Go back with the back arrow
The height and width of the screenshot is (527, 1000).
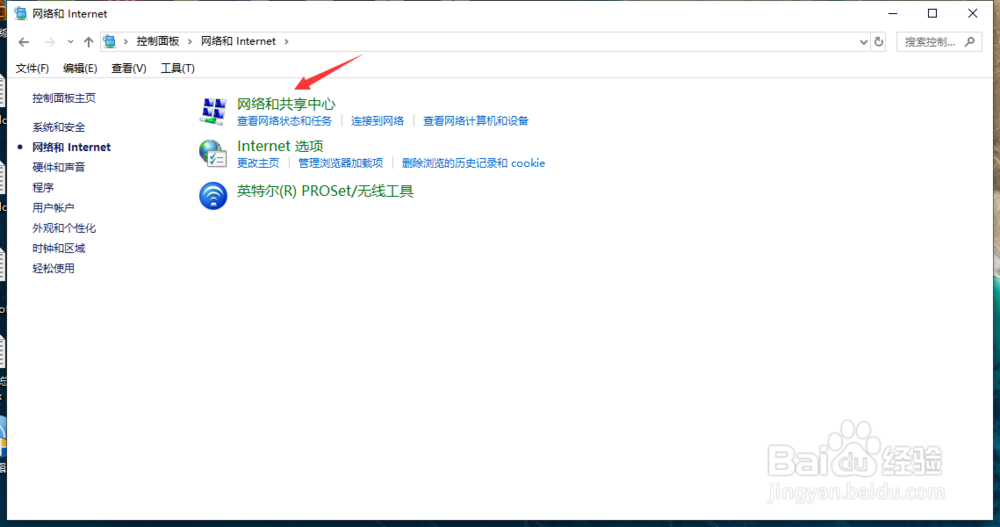[x=24, y=42]
